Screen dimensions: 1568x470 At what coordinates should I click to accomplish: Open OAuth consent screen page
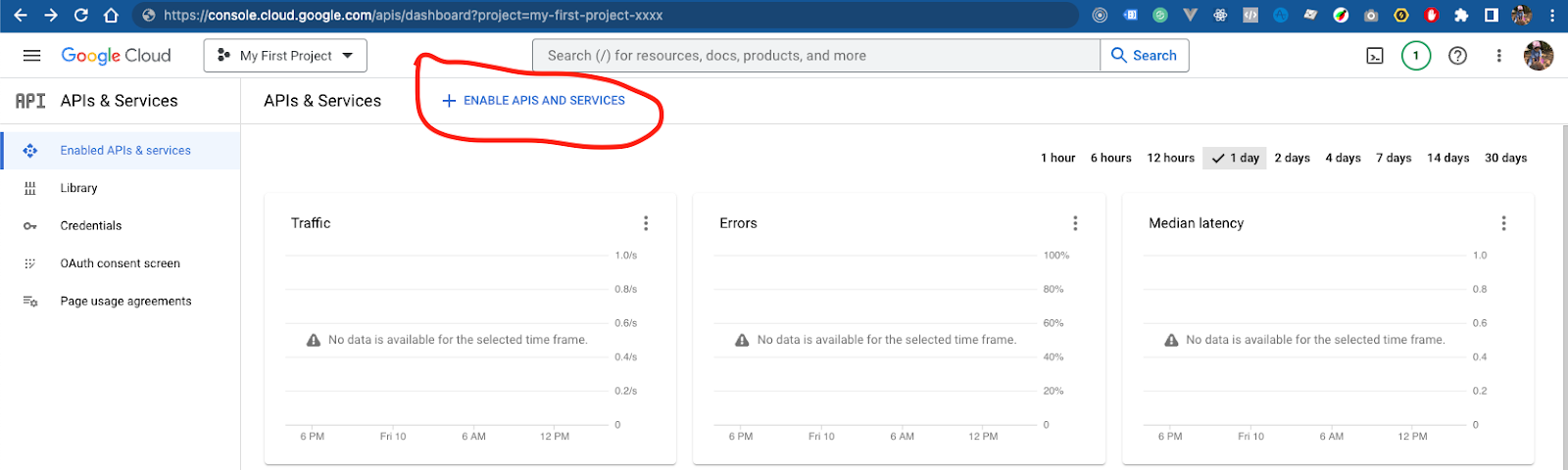(x=121, y=263)
